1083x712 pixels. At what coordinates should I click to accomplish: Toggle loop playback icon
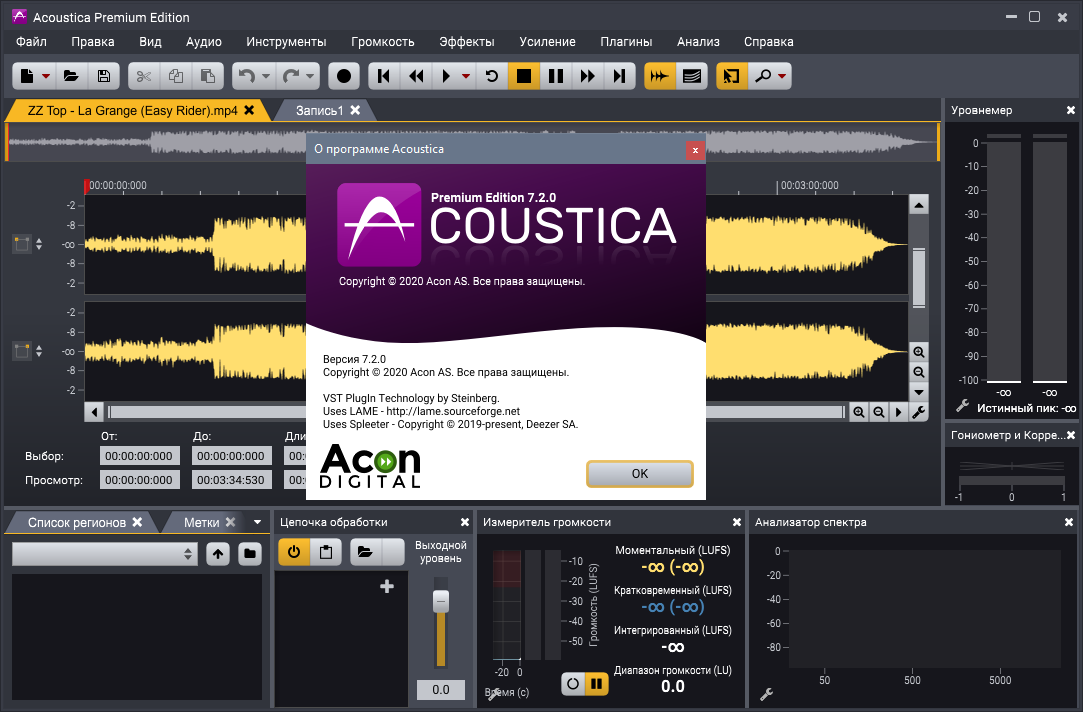coord(492,76)
